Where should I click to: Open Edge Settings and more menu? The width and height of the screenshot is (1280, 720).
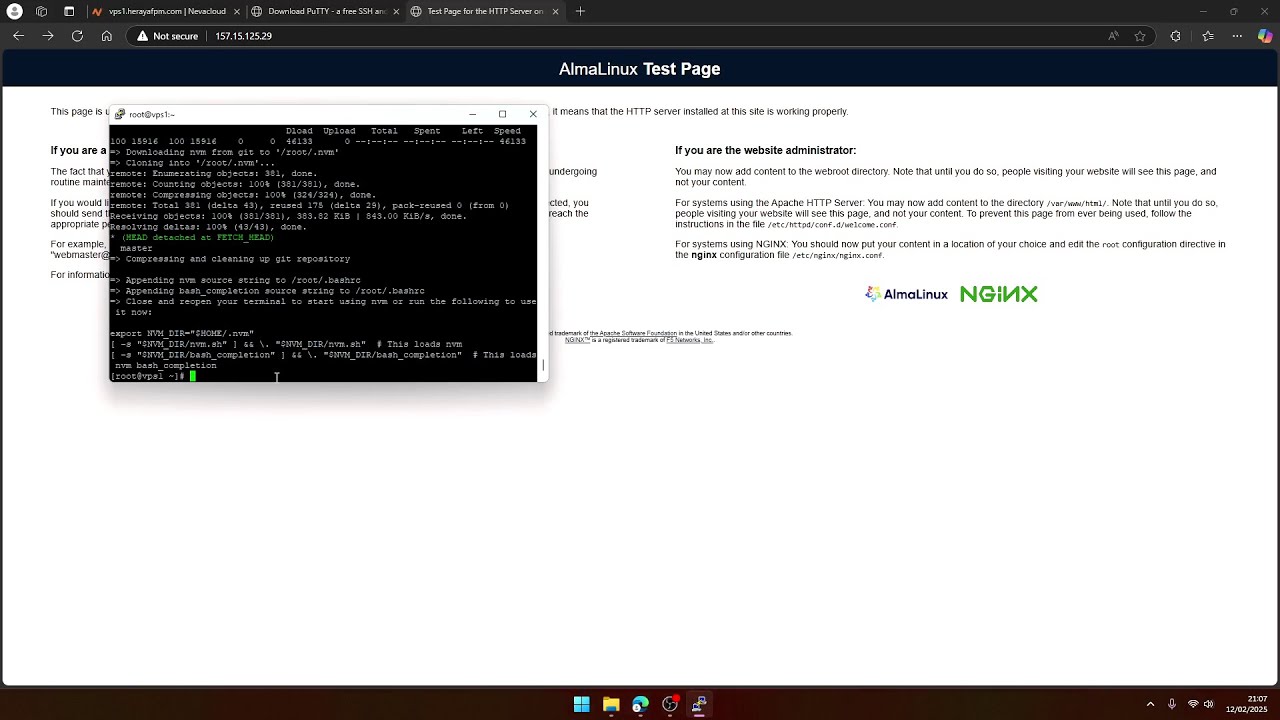pyautogui.click(x=1237, y=36)
